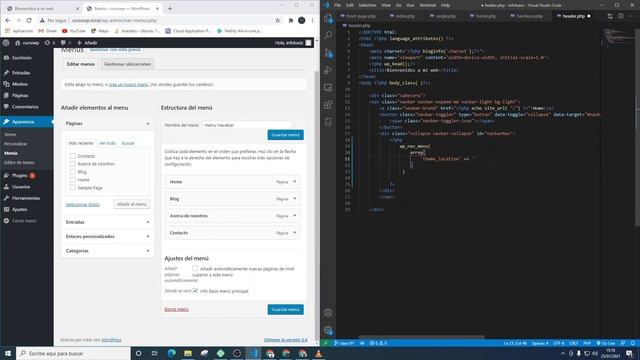Screen dimensions: 640x360
Task: Click the VS Code code minimap
Action: 618,37
